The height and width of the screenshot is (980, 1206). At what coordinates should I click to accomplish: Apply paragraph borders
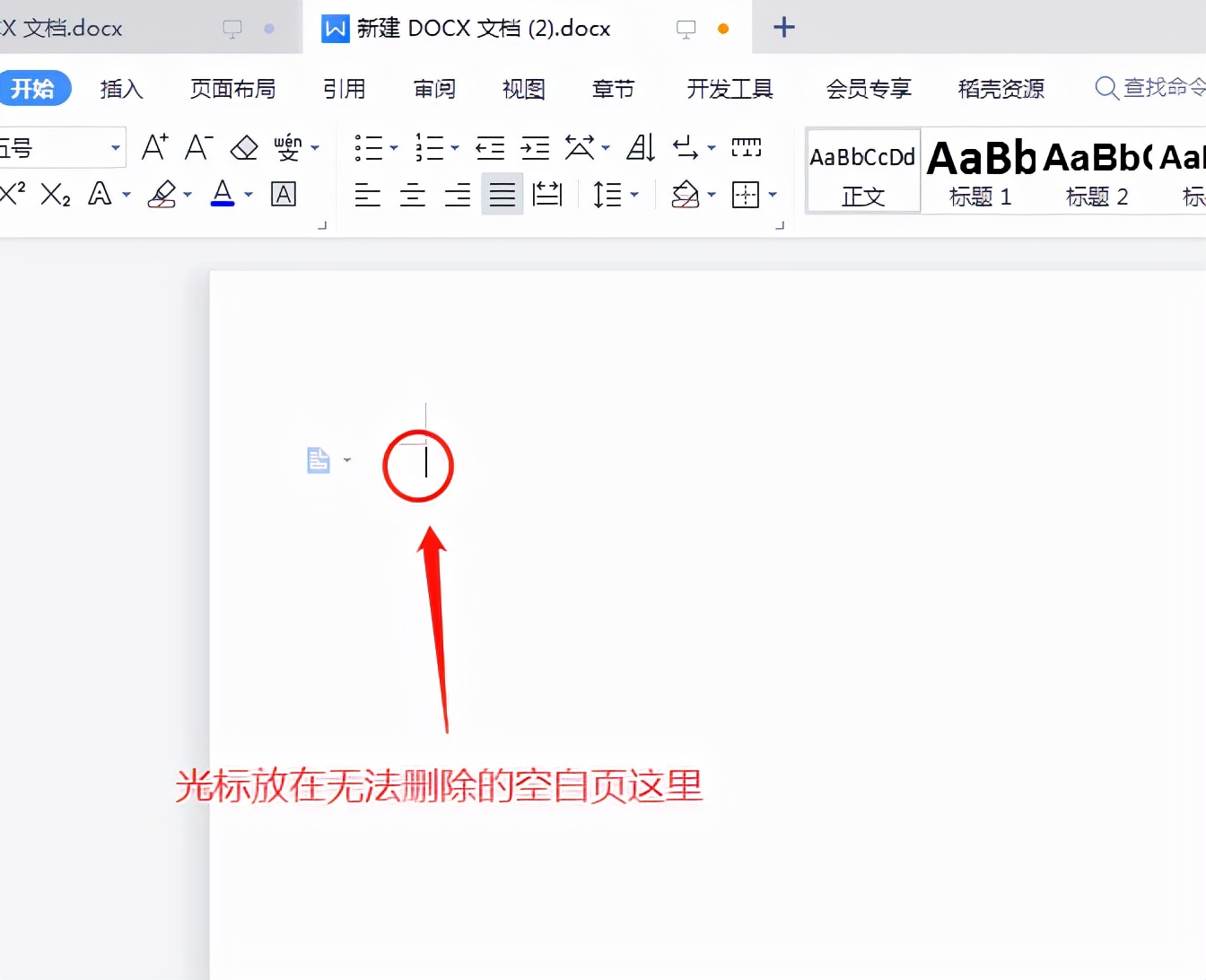click(746, 195)
